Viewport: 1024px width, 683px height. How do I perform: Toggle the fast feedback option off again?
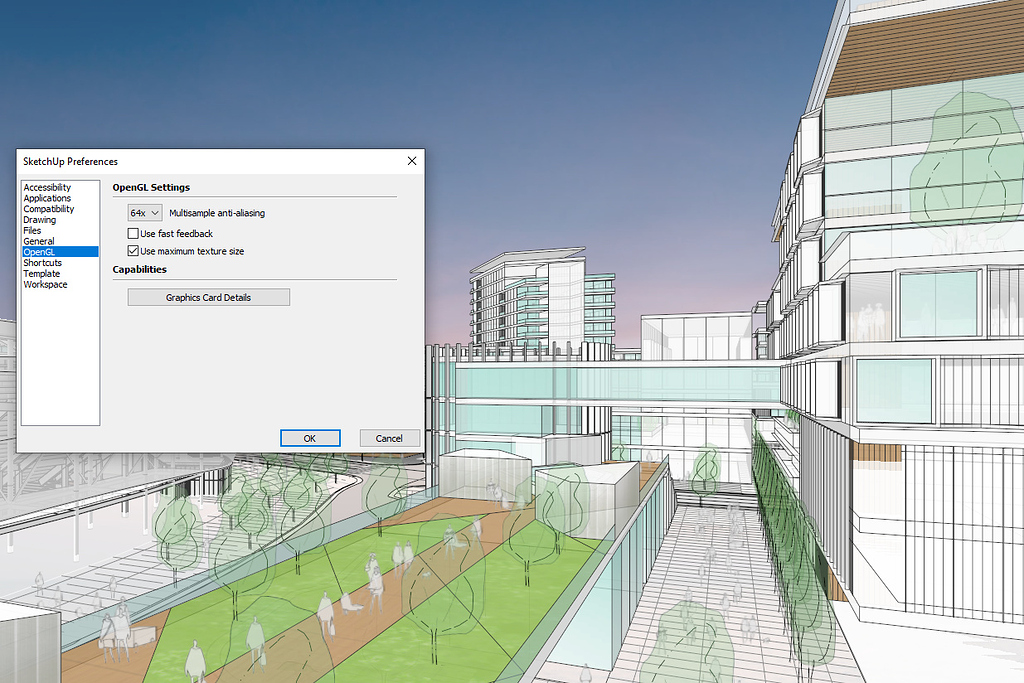coord(133,233)
